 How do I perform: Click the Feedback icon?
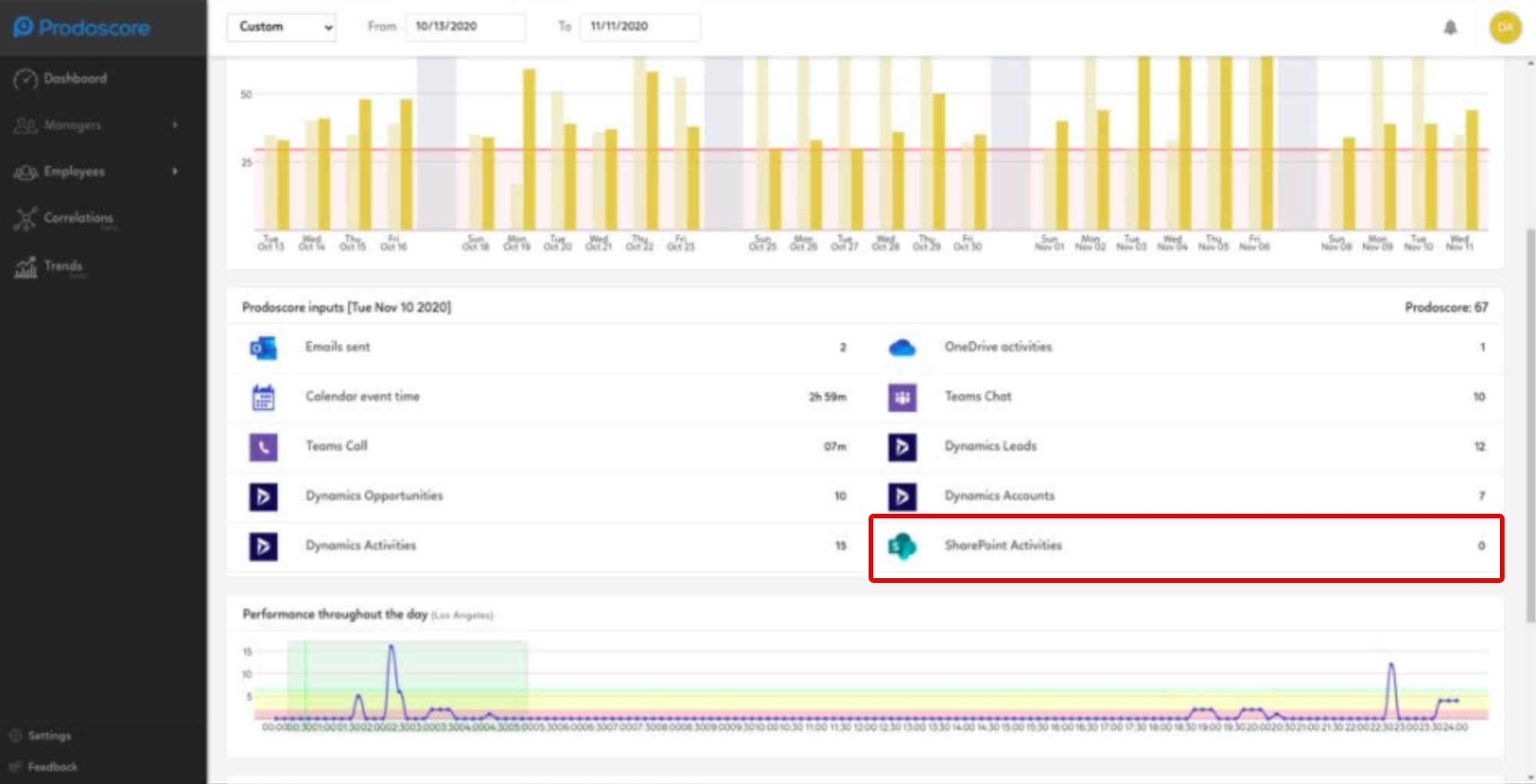(15, 766)
